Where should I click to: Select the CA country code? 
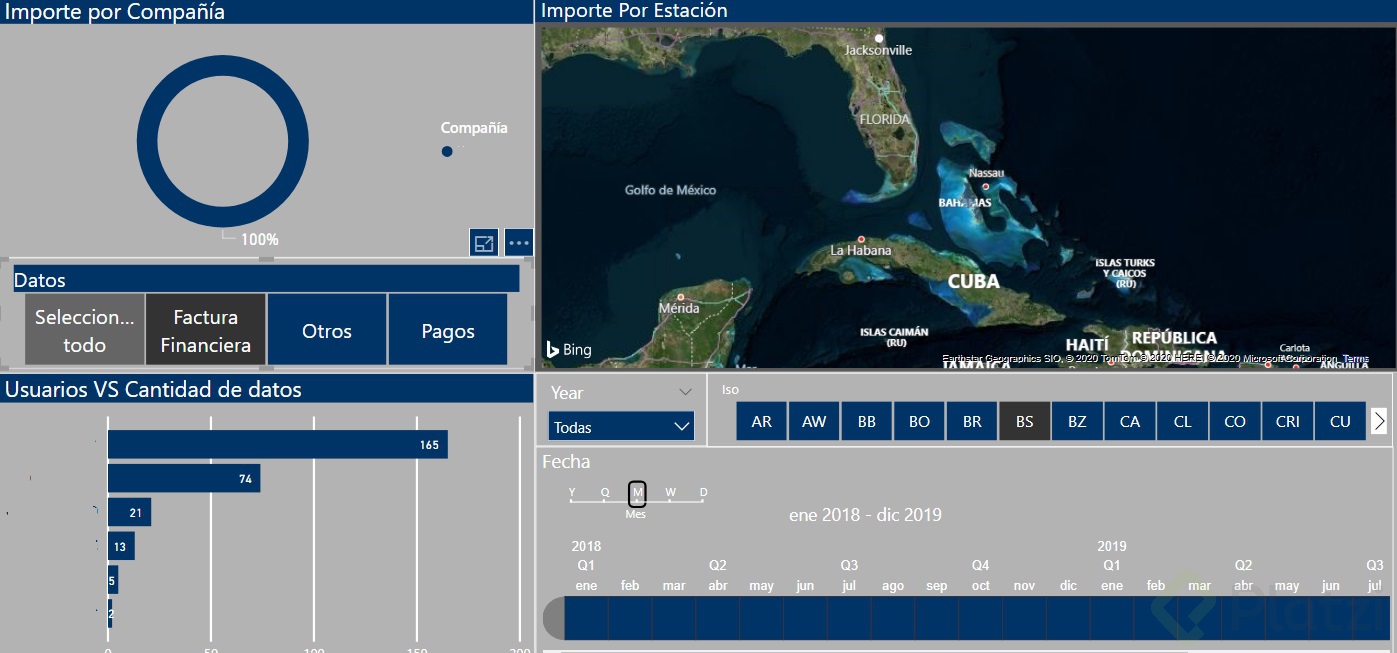(1130, 421)
